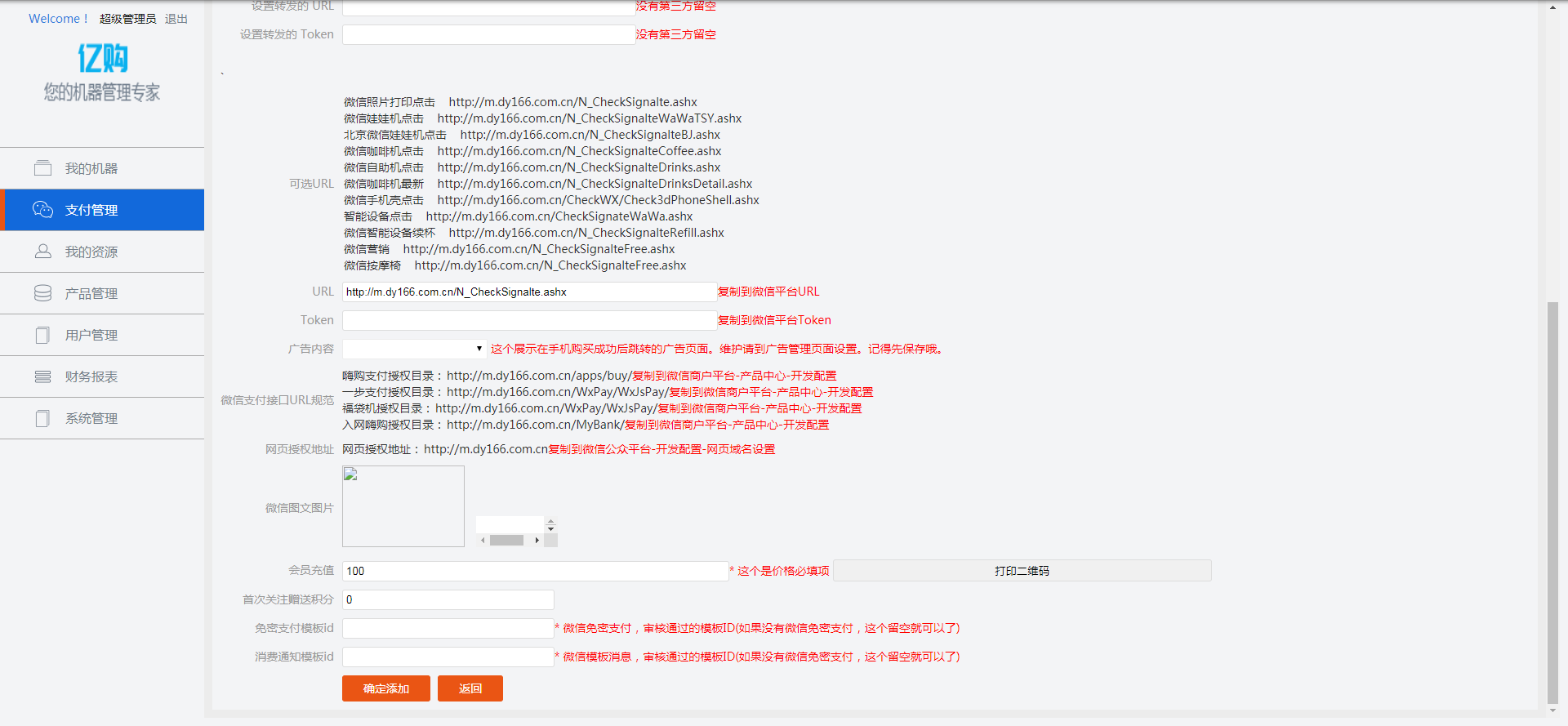Viewport: 1568px width, 726px height.
Task: Open 财务报表 menu item
Action: (x=91, y=376)
